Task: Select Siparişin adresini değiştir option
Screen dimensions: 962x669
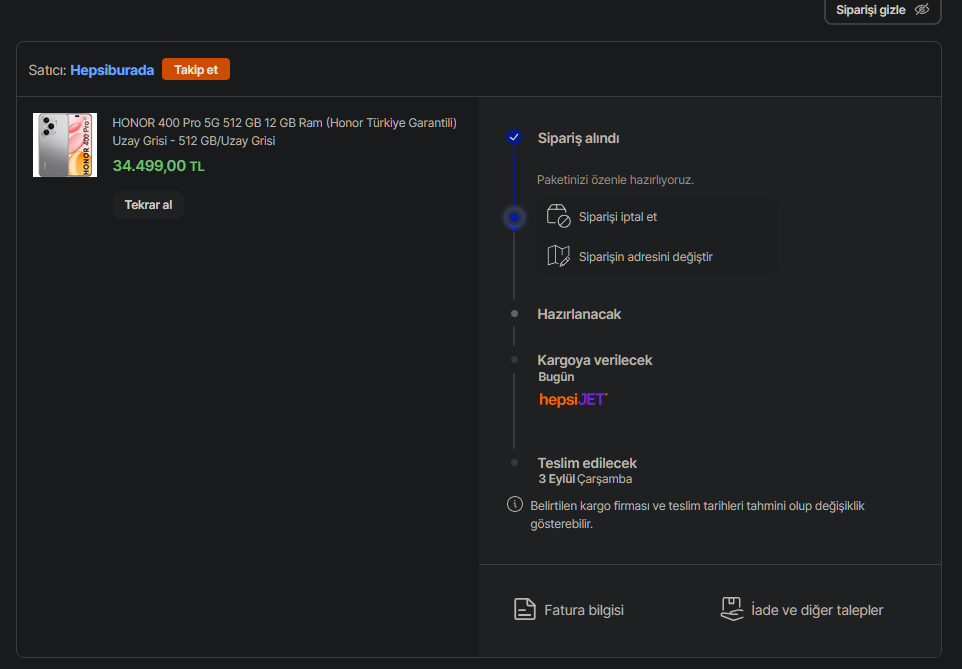Action: [645, 257]
